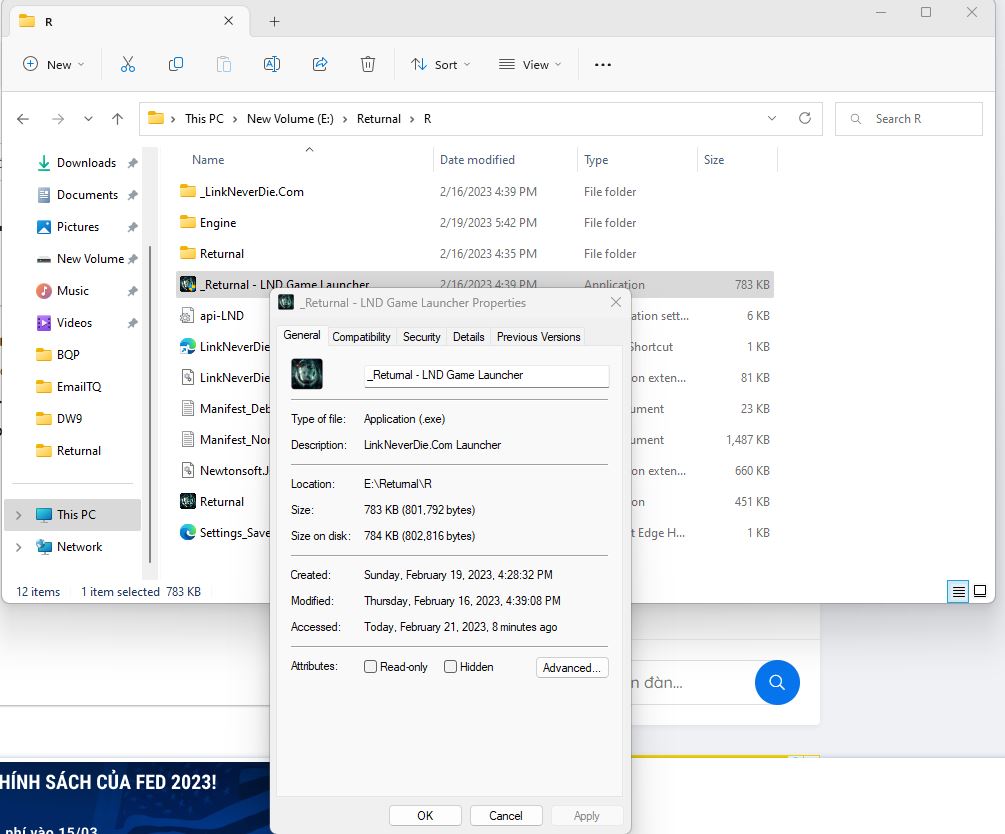Image resolution: width=1005 pixels, height=834 pixels.
Task: Sort by Date modified column header
Action: pos(478,160)
